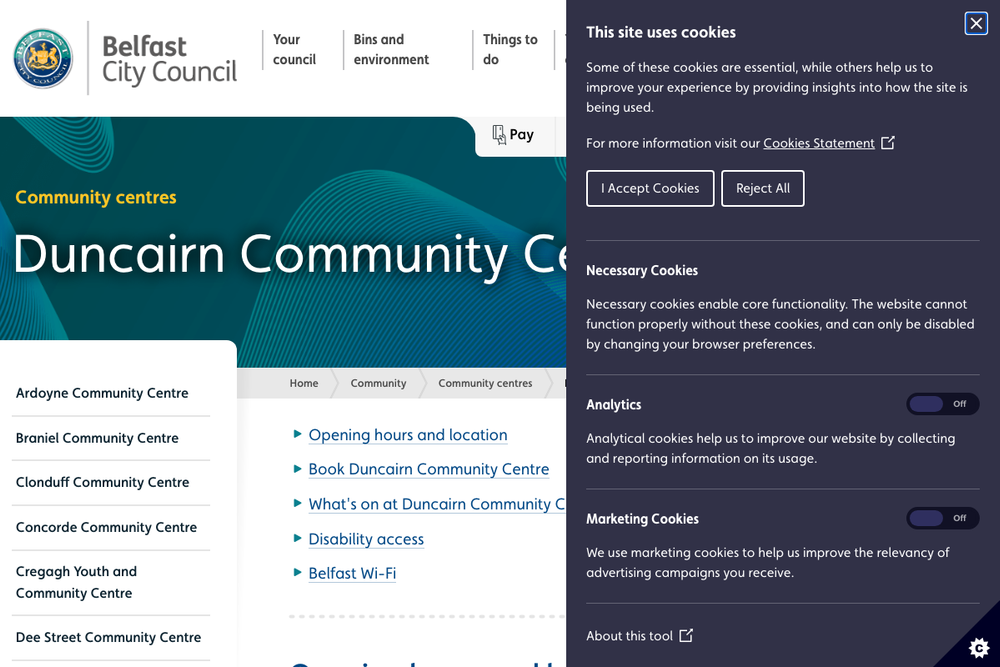Select Braniel Community Centre in sidebar
The height and width of the screenshot is (667, 1000).
pyautogui.click(x=97, y=438)
